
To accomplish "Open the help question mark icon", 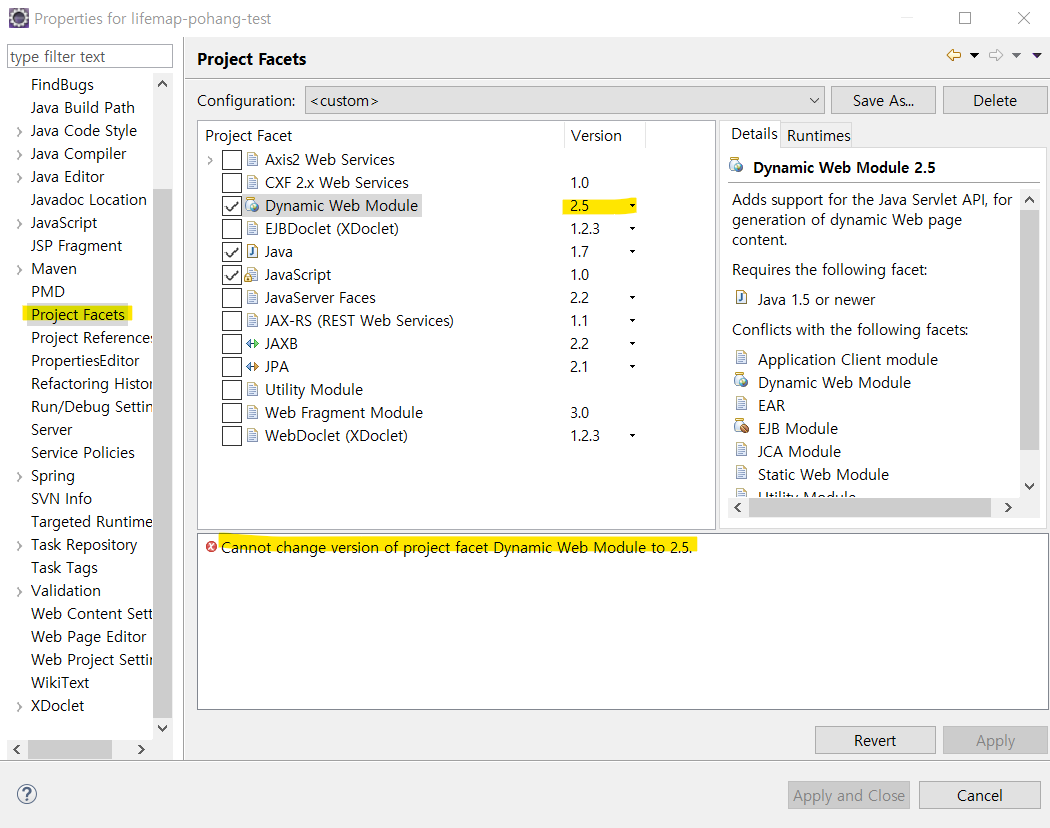I will (27, 794).
